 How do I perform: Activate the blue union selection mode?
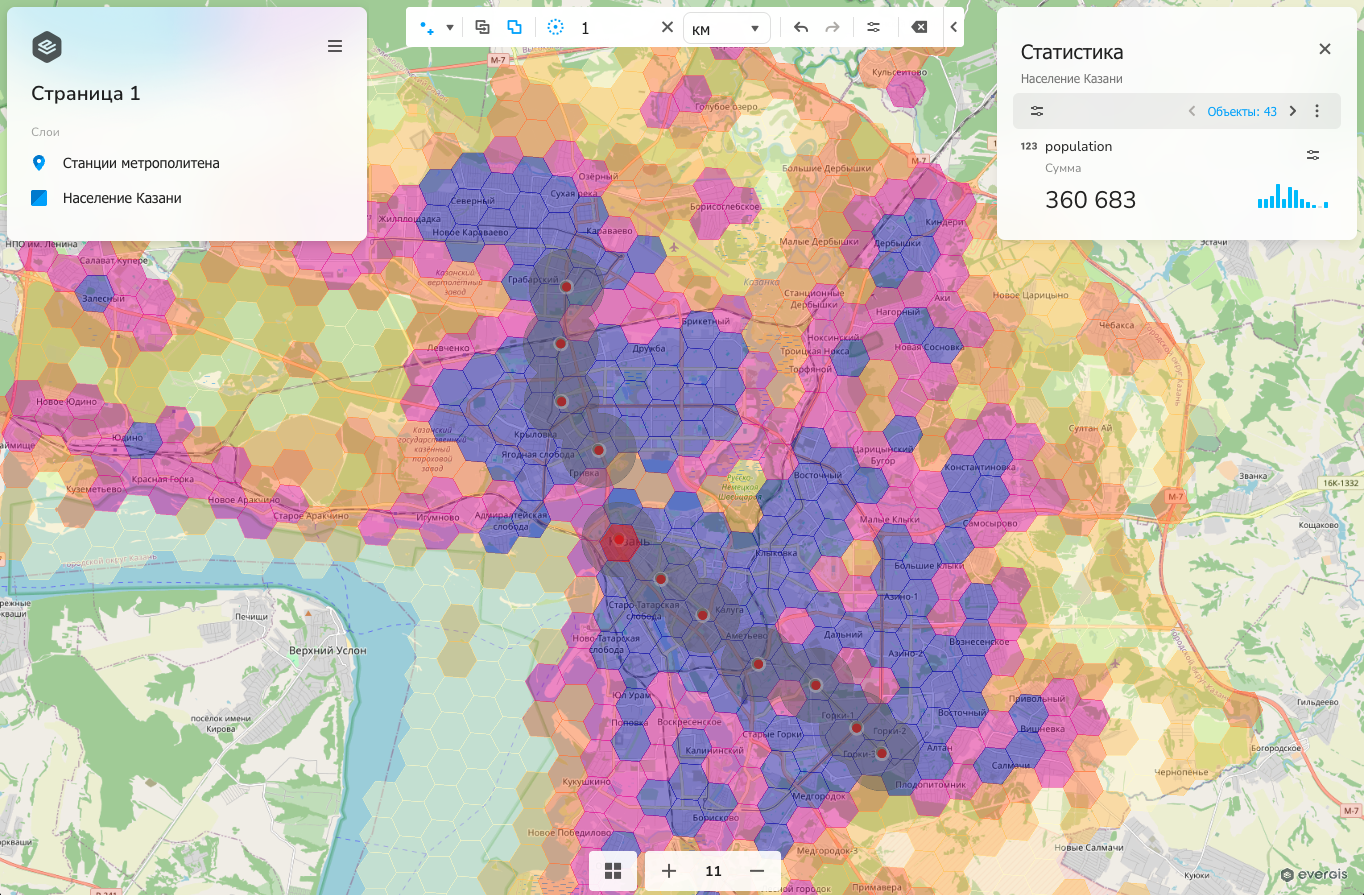pyautogui.click(x=514, y=28)
